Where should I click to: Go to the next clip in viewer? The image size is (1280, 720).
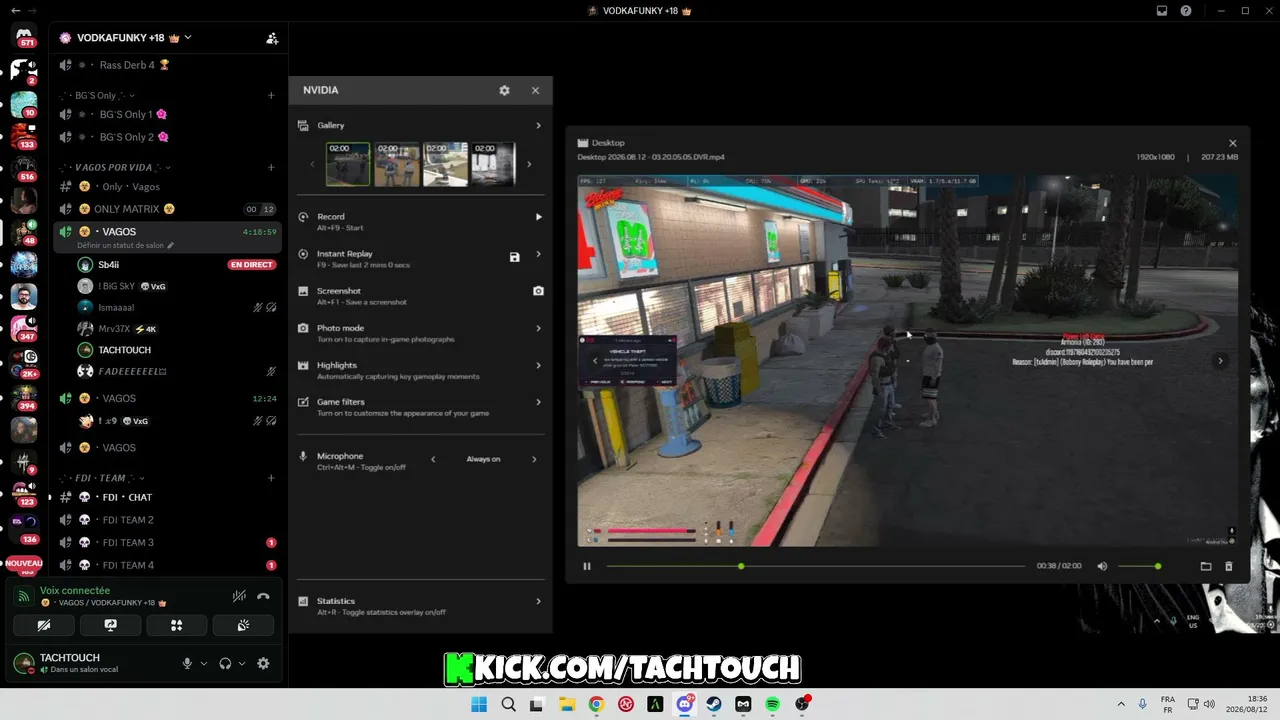tap(1220, 361)
